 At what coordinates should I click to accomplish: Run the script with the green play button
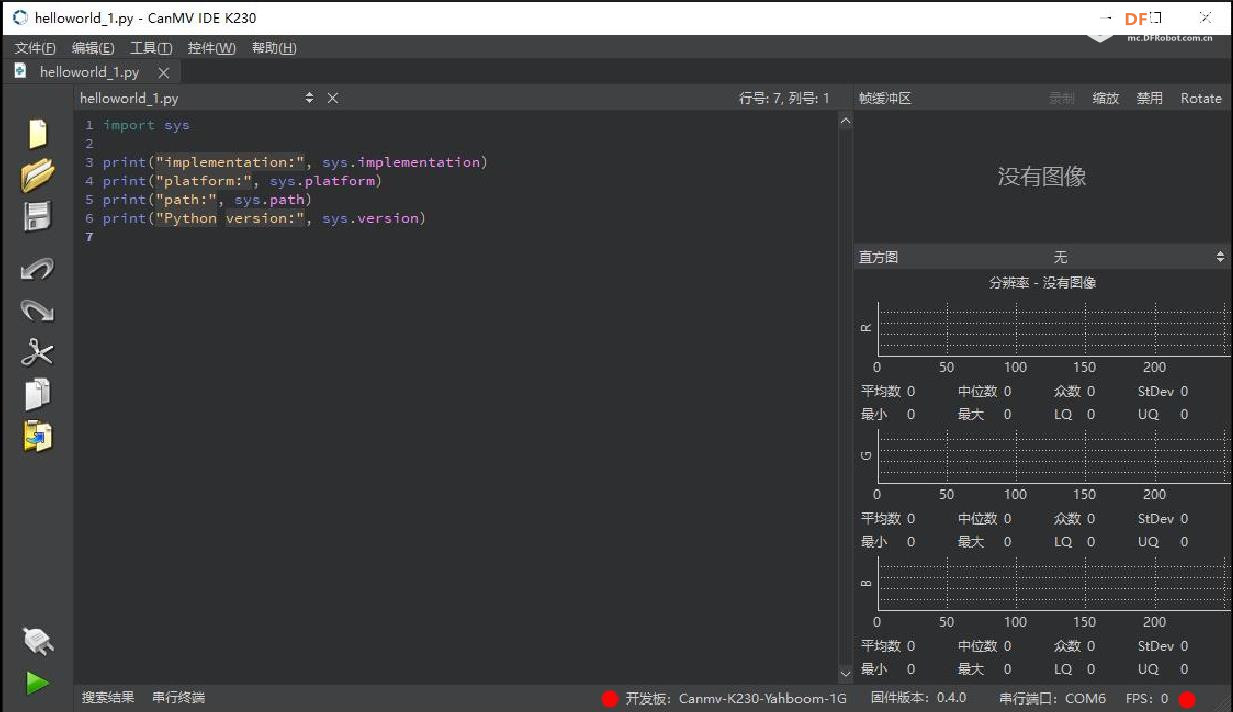[37, 683]
